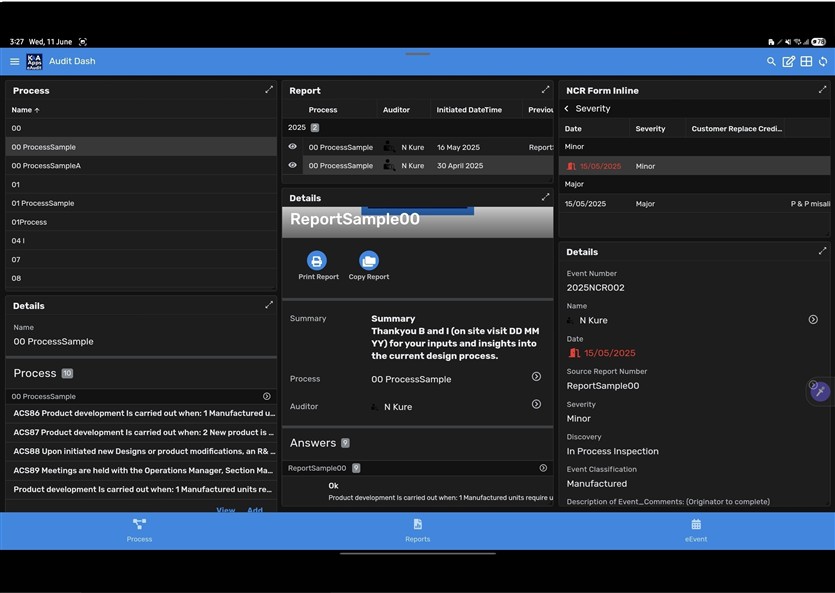
Task: Tap the edit pencil icon in header
Action: (788, 62)
